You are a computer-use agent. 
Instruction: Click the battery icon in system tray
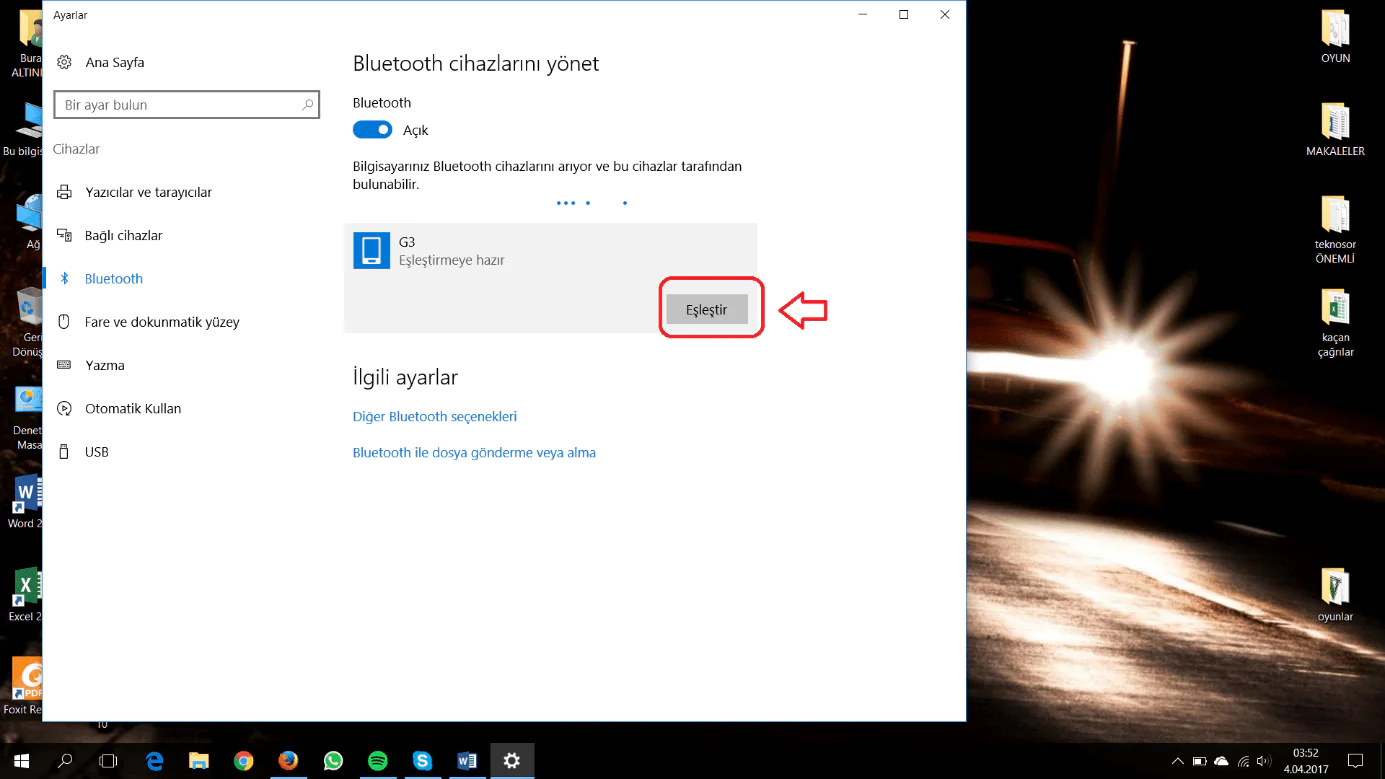point(1199,762)
